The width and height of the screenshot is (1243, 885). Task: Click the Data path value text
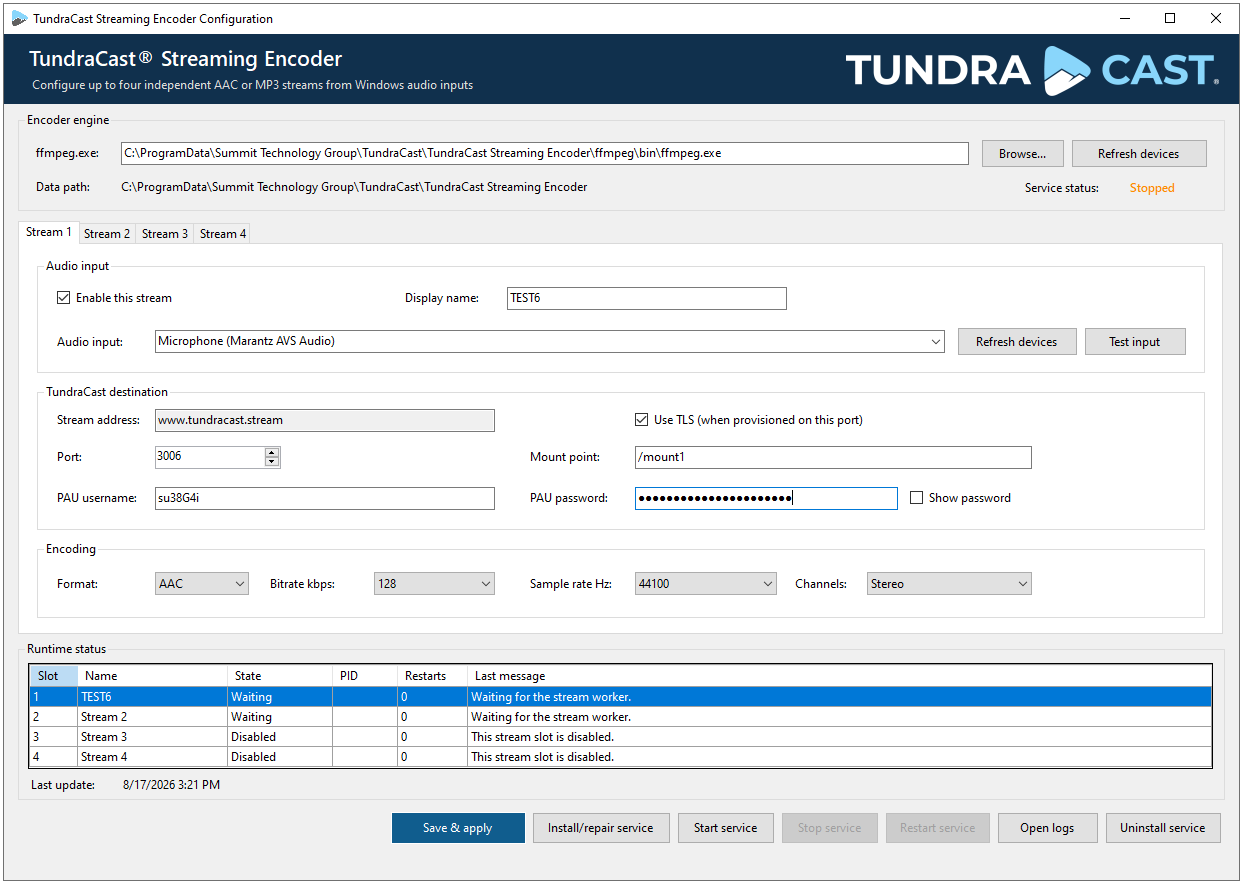[354, 187]
